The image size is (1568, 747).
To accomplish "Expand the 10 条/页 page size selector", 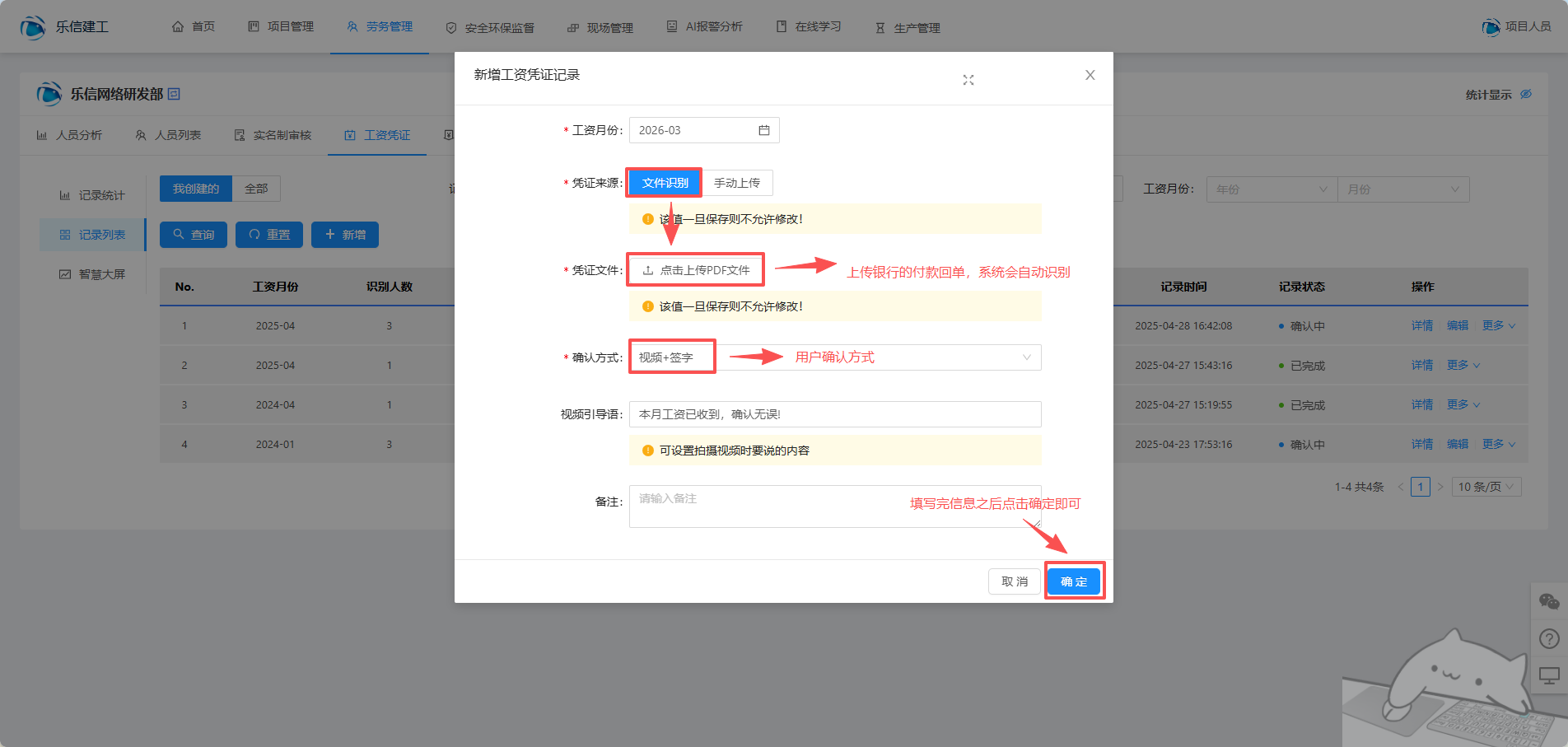I will [x=1486, y=487].
